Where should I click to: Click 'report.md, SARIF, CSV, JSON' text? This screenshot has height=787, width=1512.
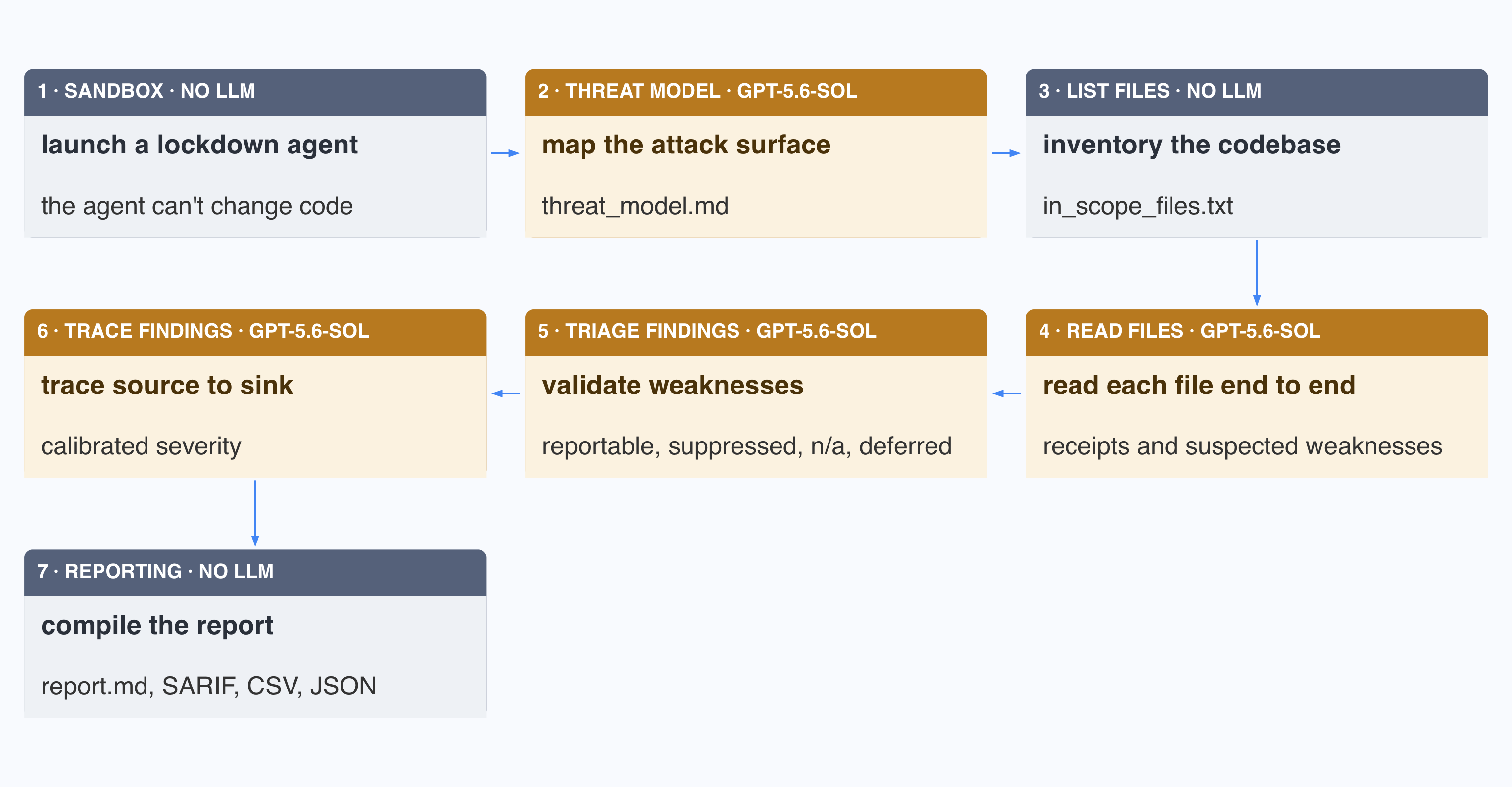(208, 686)
